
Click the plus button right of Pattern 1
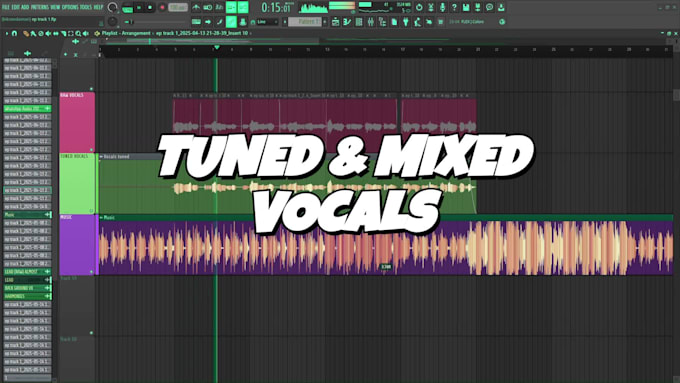325,22
